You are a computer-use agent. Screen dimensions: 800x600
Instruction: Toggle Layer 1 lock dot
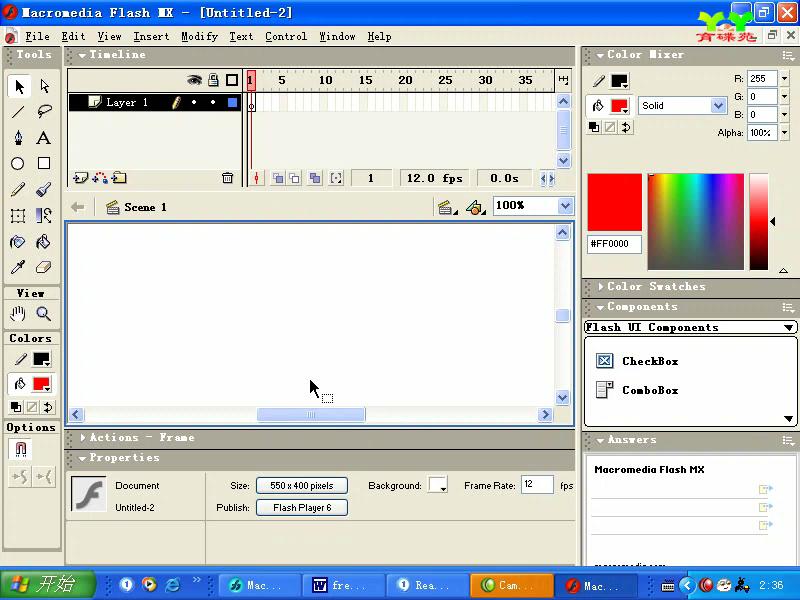coord(213,103)
